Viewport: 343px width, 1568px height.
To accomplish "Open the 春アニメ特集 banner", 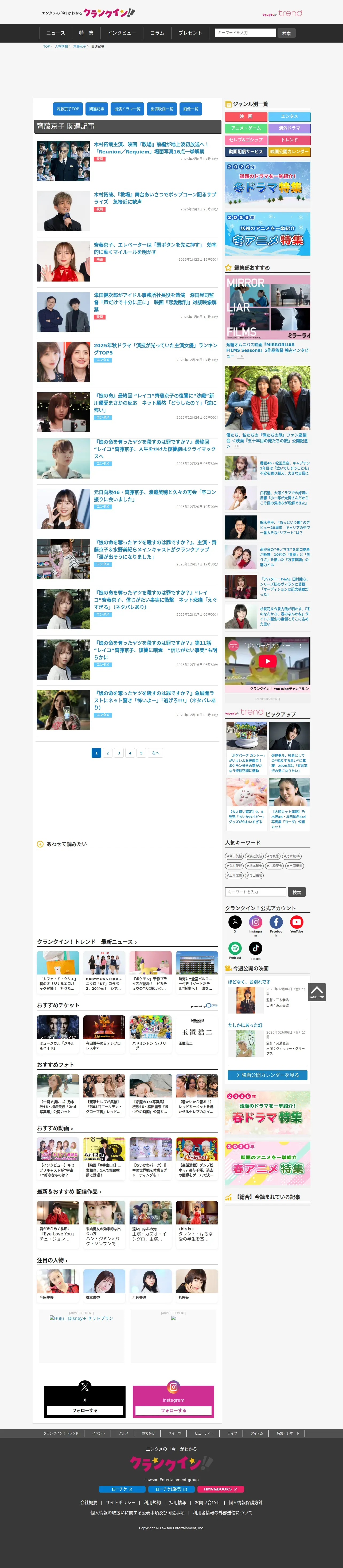I will (268, 1164).
